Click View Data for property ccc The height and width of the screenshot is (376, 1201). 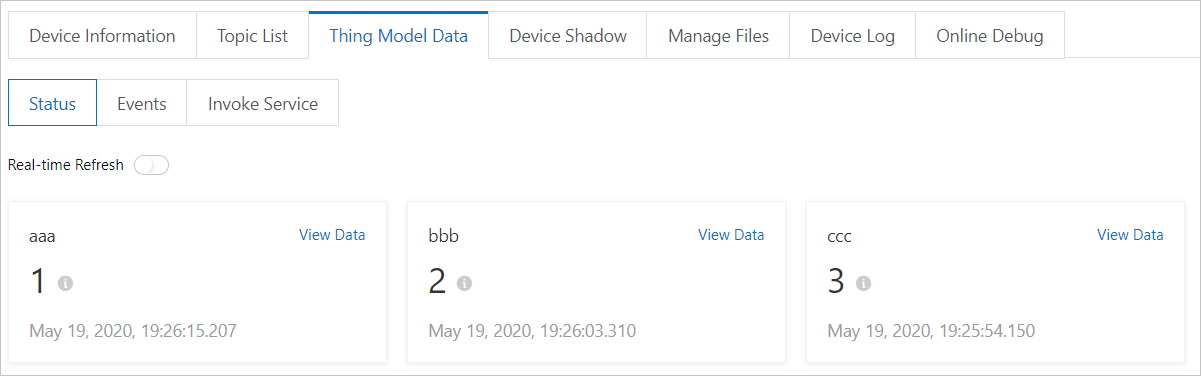(x=1130, y=235)
